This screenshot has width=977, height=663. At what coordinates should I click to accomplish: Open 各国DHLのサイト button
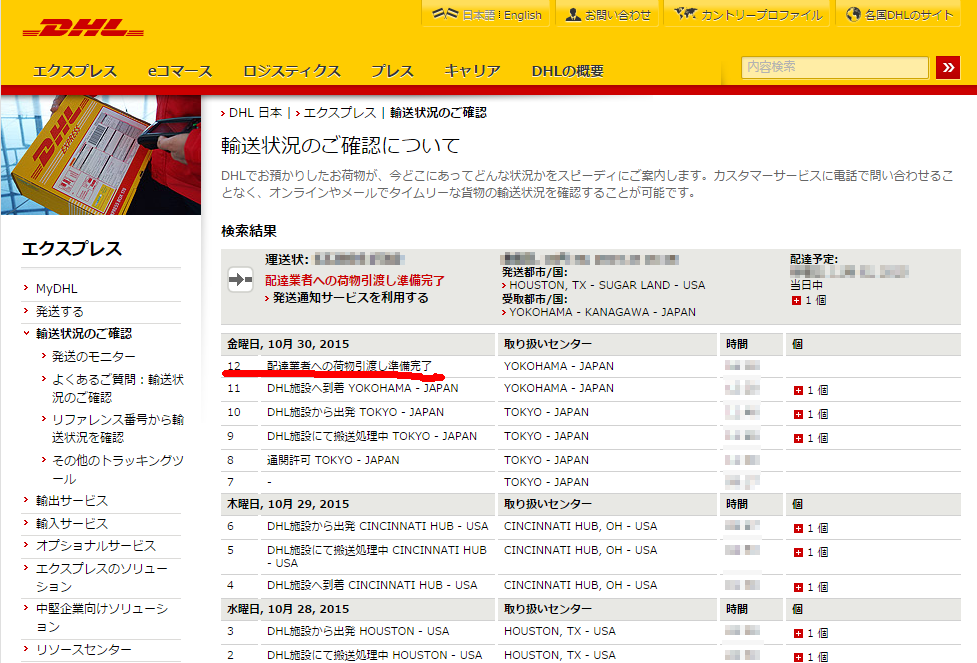pos(899,14)
